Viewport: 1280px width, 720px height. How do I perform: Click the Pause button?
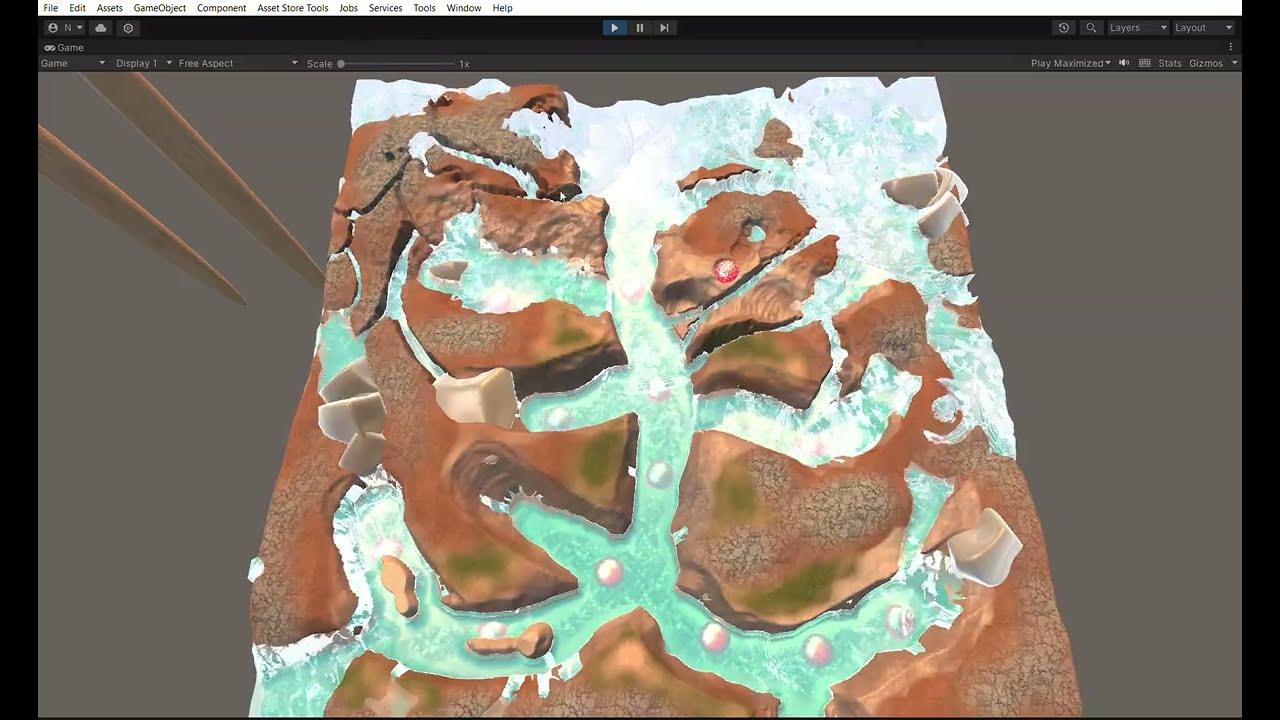coord(640,28)
